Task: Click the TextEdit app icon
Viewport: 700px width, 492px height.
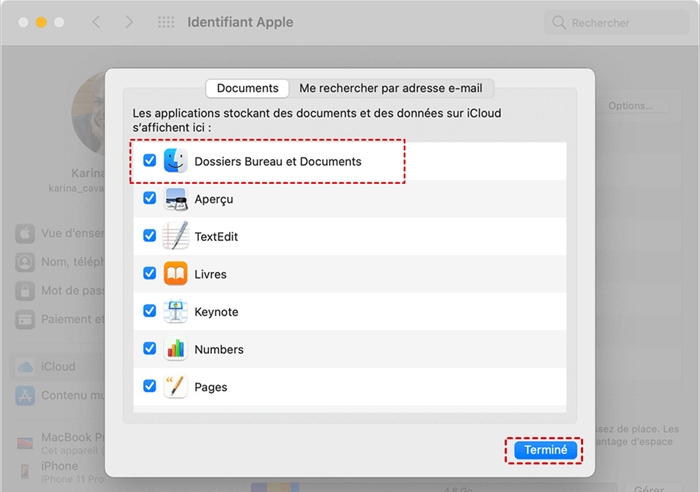Action: tap(176, 237)
